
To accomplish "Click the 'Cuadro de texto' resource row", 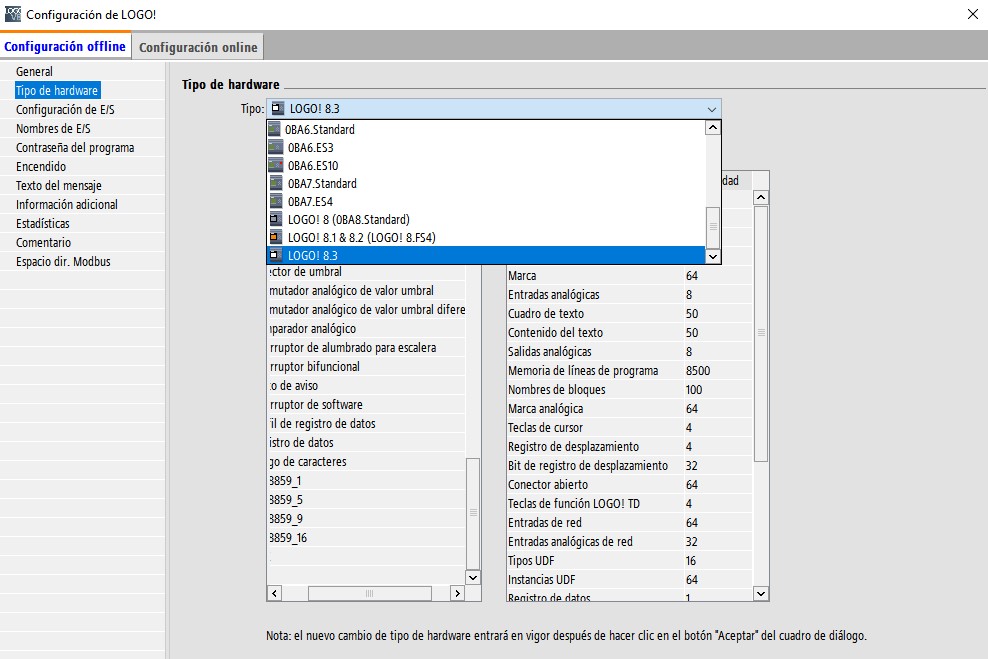I will [x=629, y=314].
